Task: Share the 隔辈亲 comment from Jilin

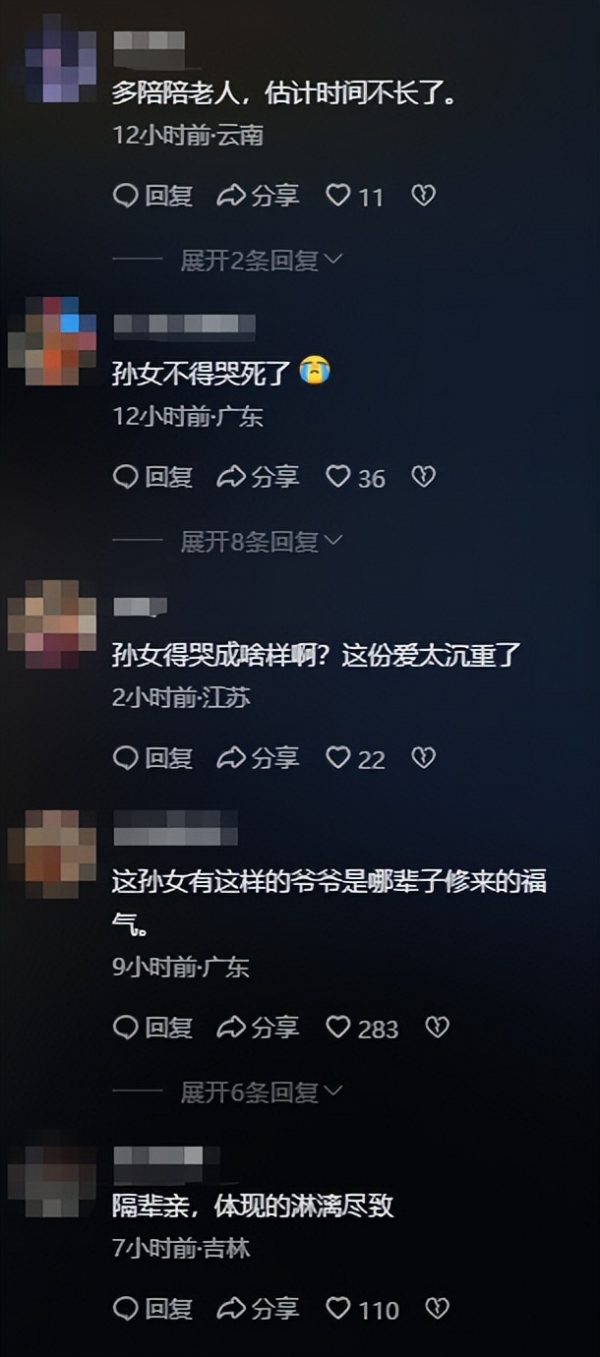Action: [258, 1308]
